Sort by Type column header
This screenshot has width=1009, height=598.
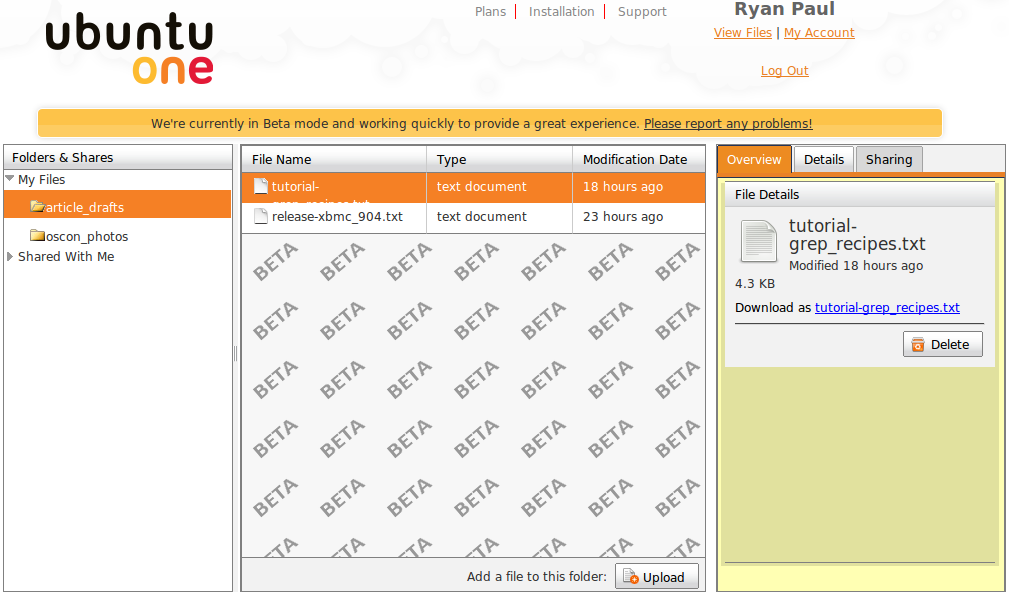(499, 160)
